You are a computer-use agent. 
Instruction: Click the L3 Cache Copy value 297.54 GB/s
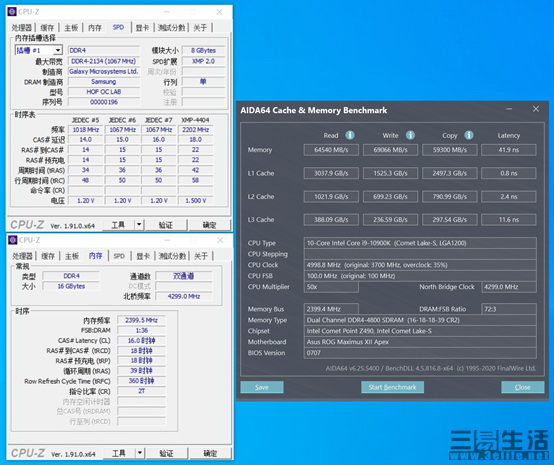[450, 220]
